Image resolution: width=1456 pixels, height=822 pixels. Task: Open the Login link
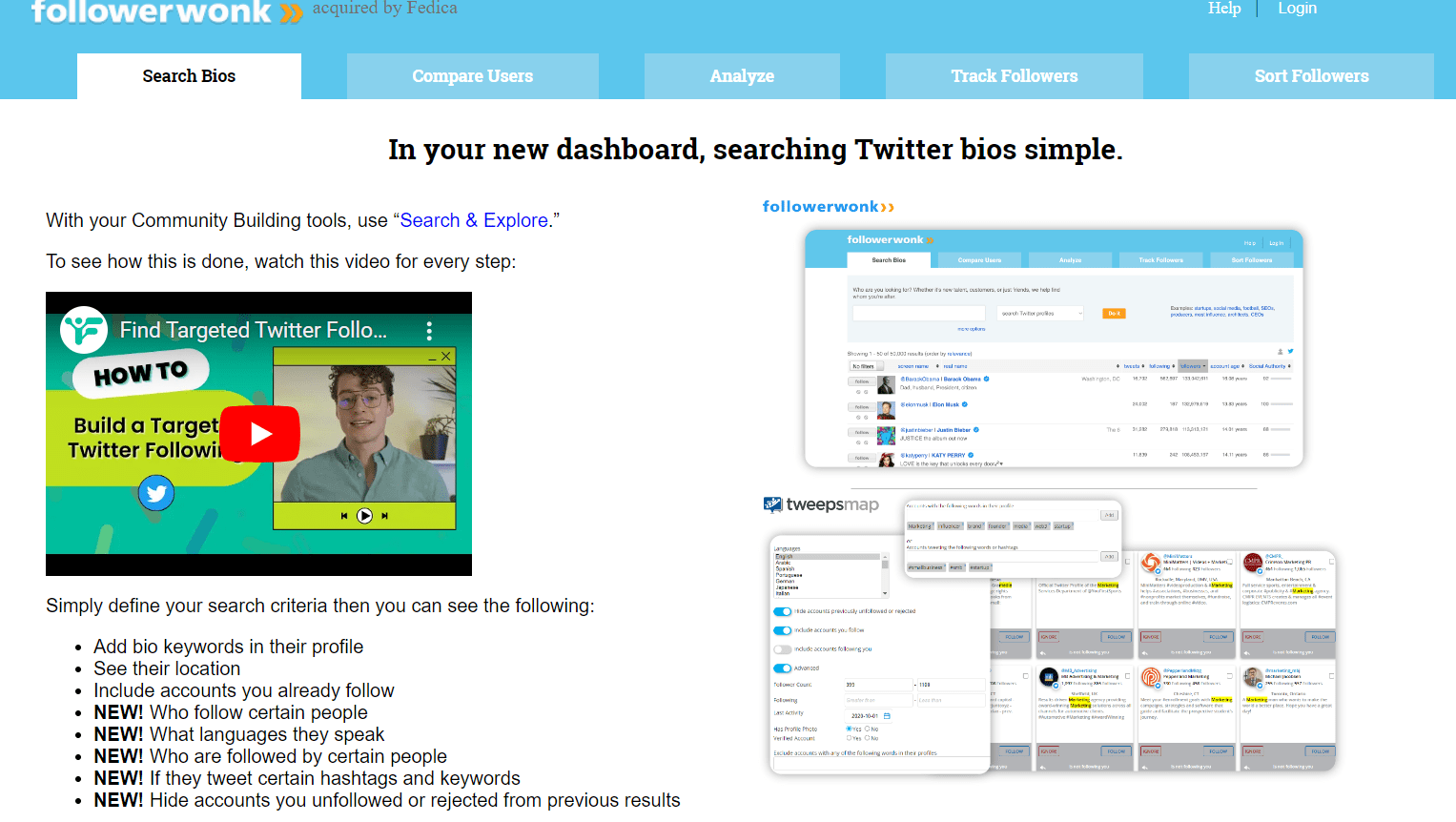point(1297,9)
